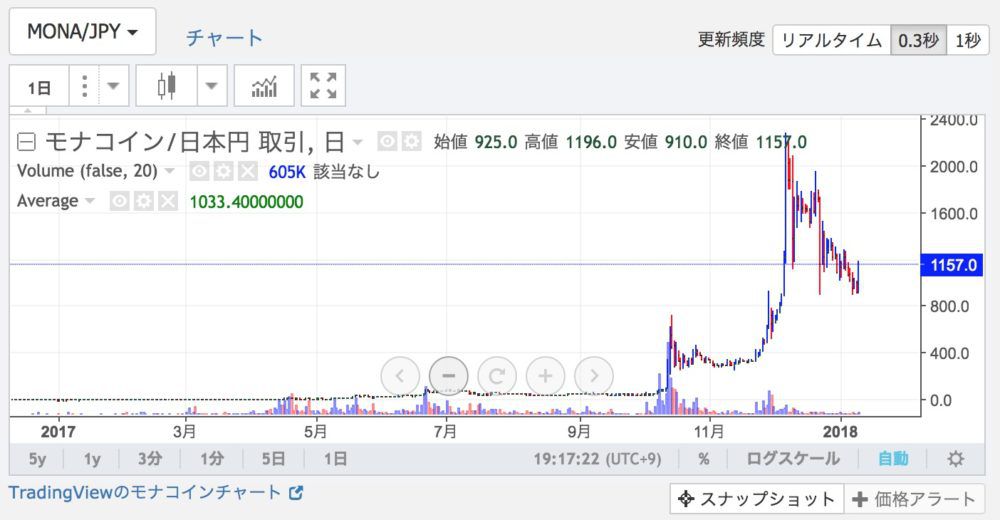Zoom in the chart with plus button
1000x520 pixels.
tap(545, 376)
